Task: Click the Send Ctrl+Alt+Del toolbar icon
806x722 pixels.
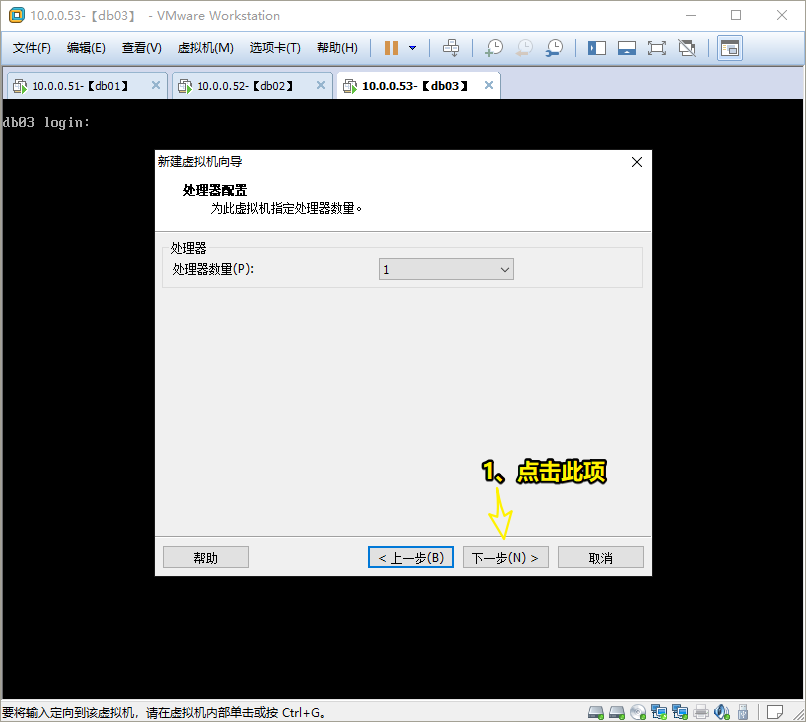Action: 451,48
